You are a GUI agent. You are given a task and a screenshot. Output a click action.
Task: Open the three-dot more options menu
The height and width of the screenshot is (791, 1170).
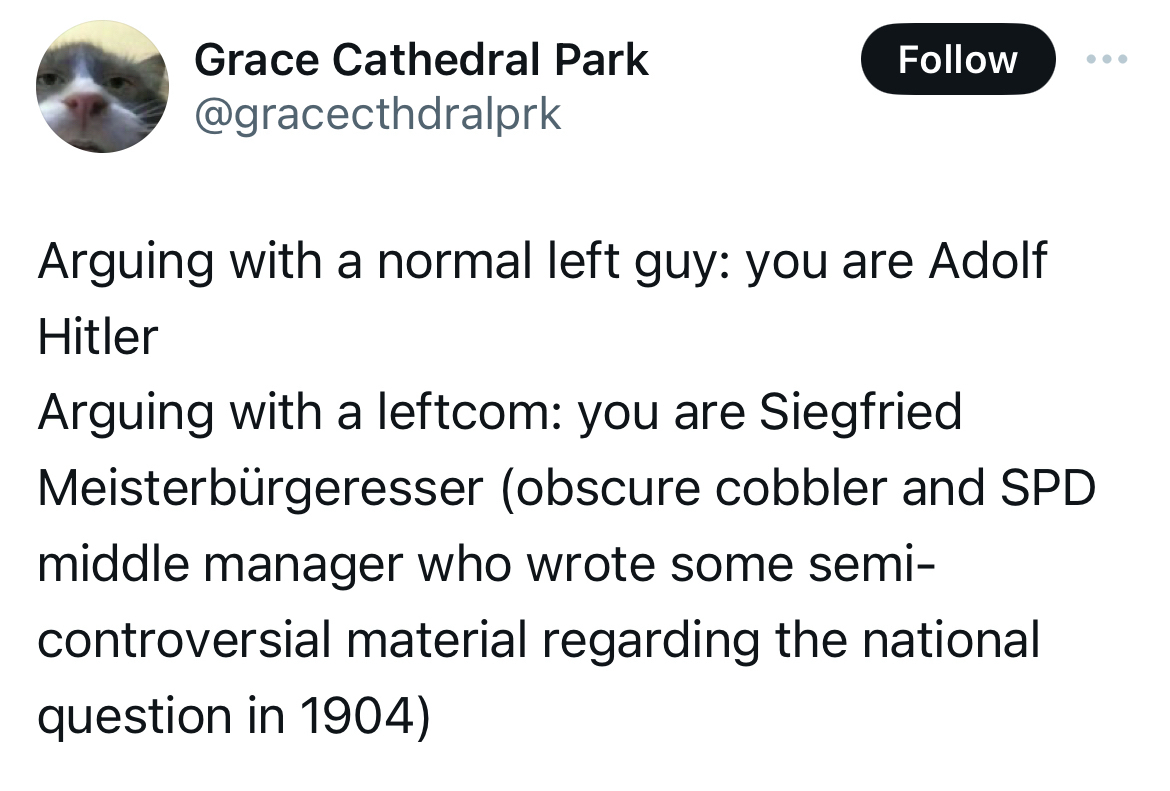click(1106, 60)
